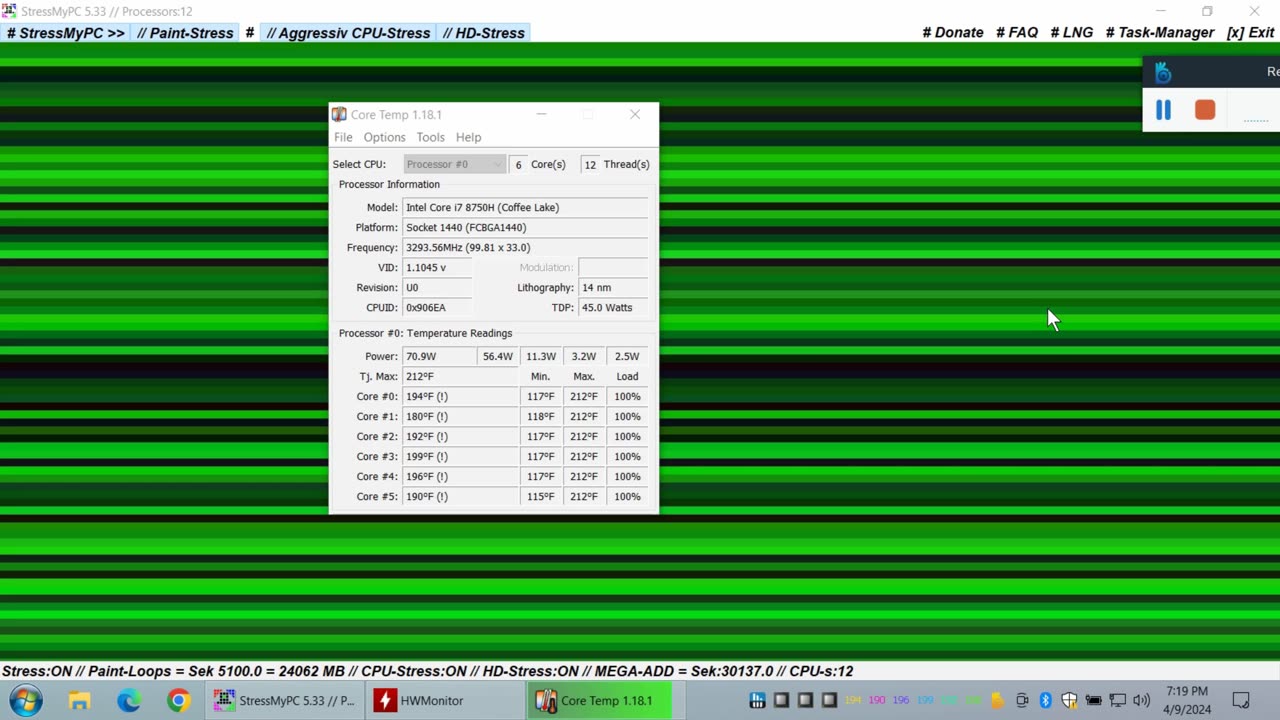Screen dimensions: 1280x720
Task: Open the network tray icon
Action: pos(1117,700)
